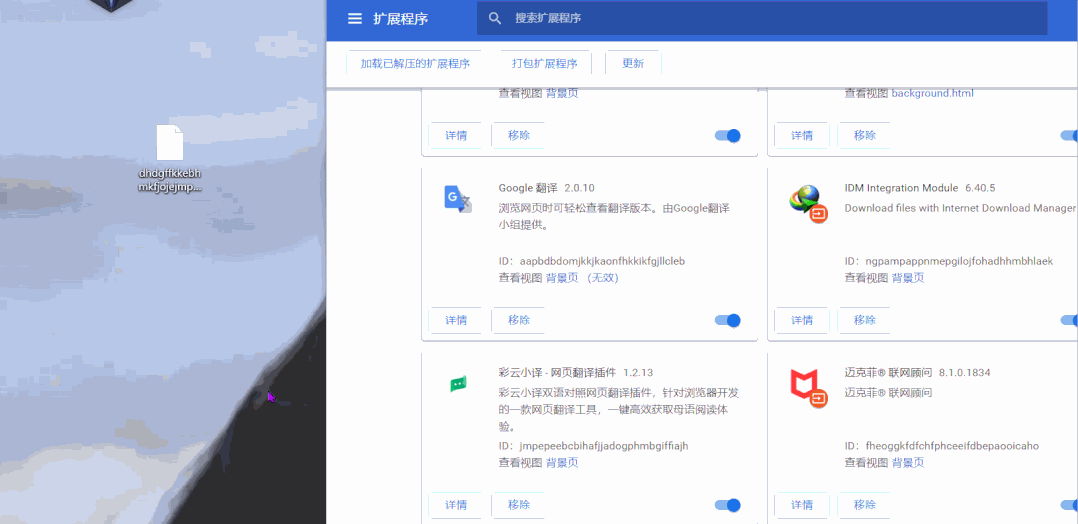
Task: Click the search magnifier icon
Action: click(495, 19)
